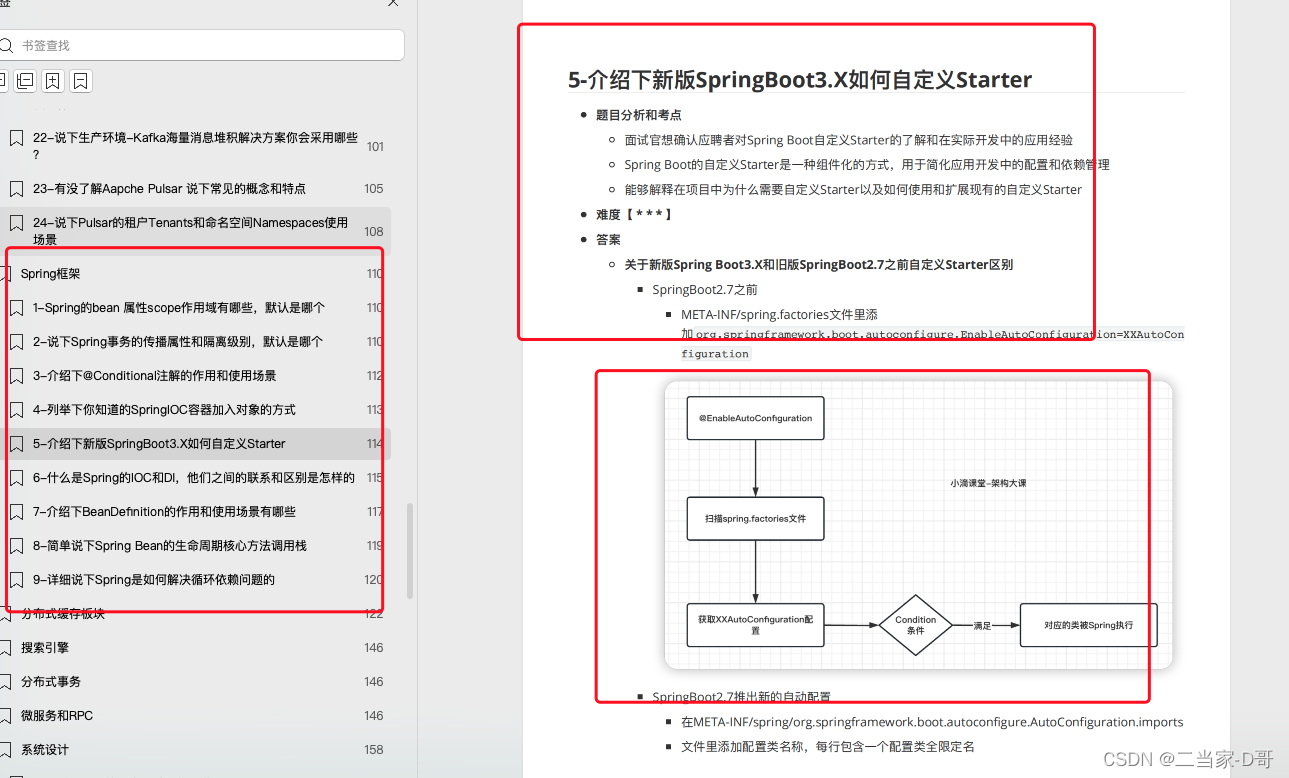Click bookmark icon beside 1-Spring的bean 属性scope作用域
The image size is (1289, 778).
[15, 308]
